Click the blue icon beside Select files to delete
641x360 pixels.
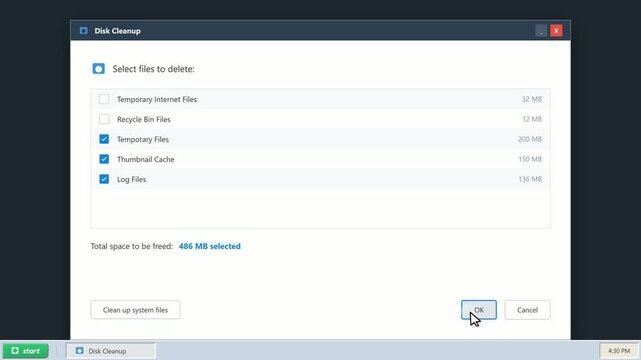99,69
